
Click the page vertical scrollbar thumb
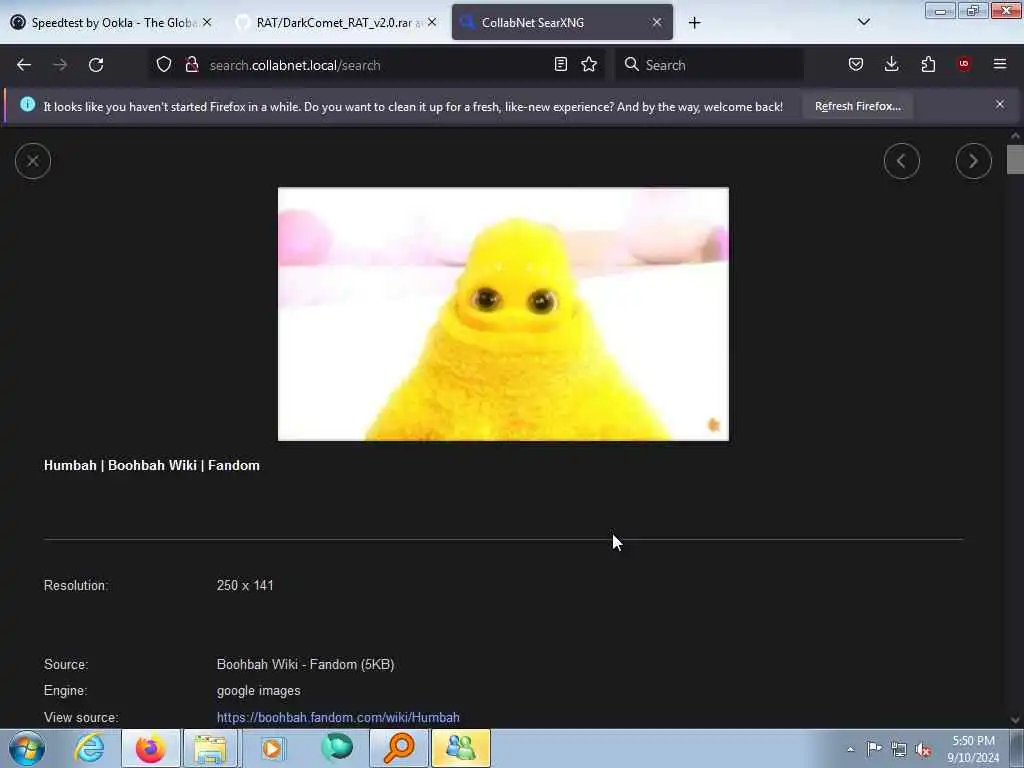coord(1015,159)
